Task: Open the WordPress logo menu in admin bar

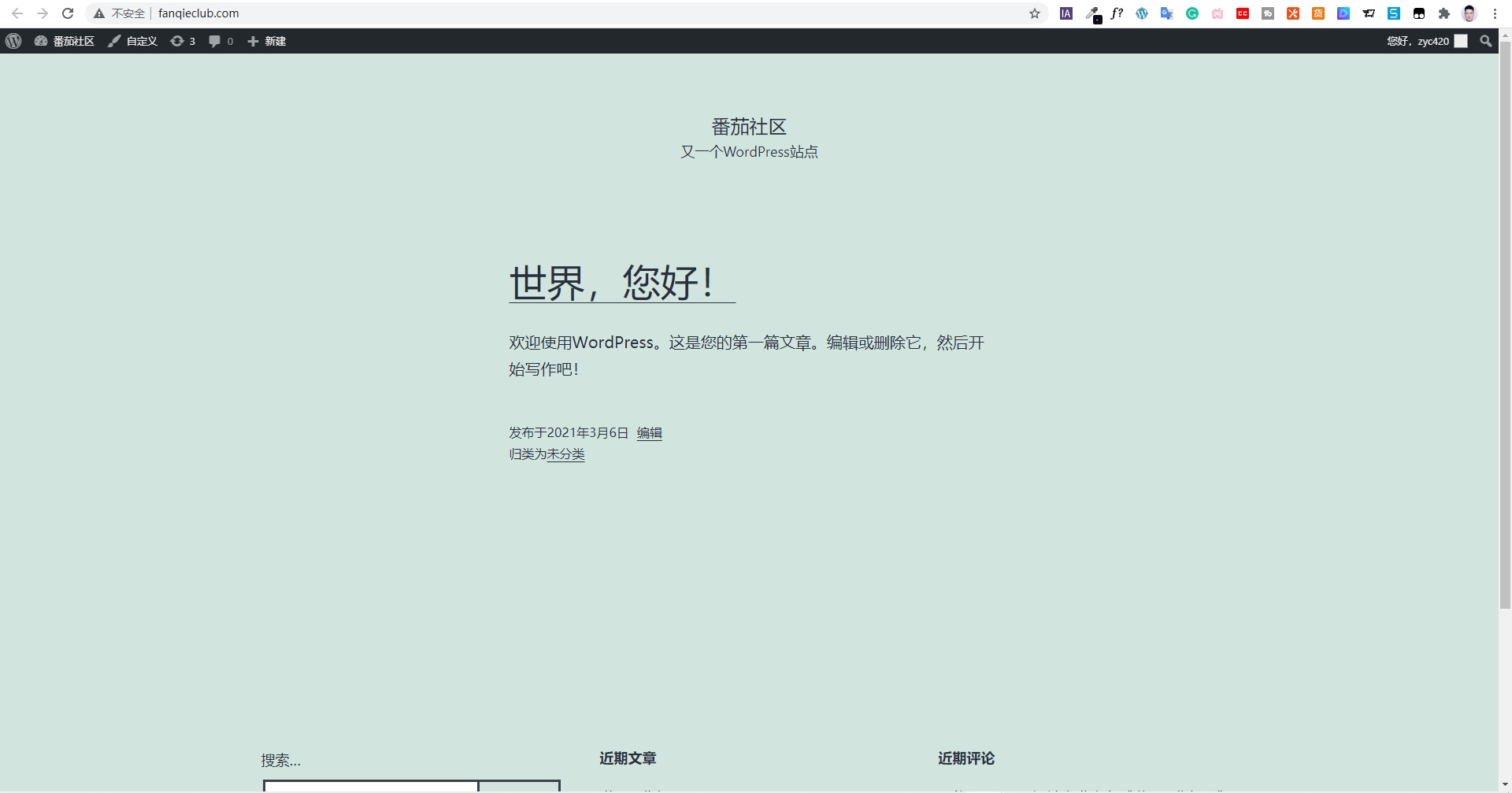Action: [13, 41]
